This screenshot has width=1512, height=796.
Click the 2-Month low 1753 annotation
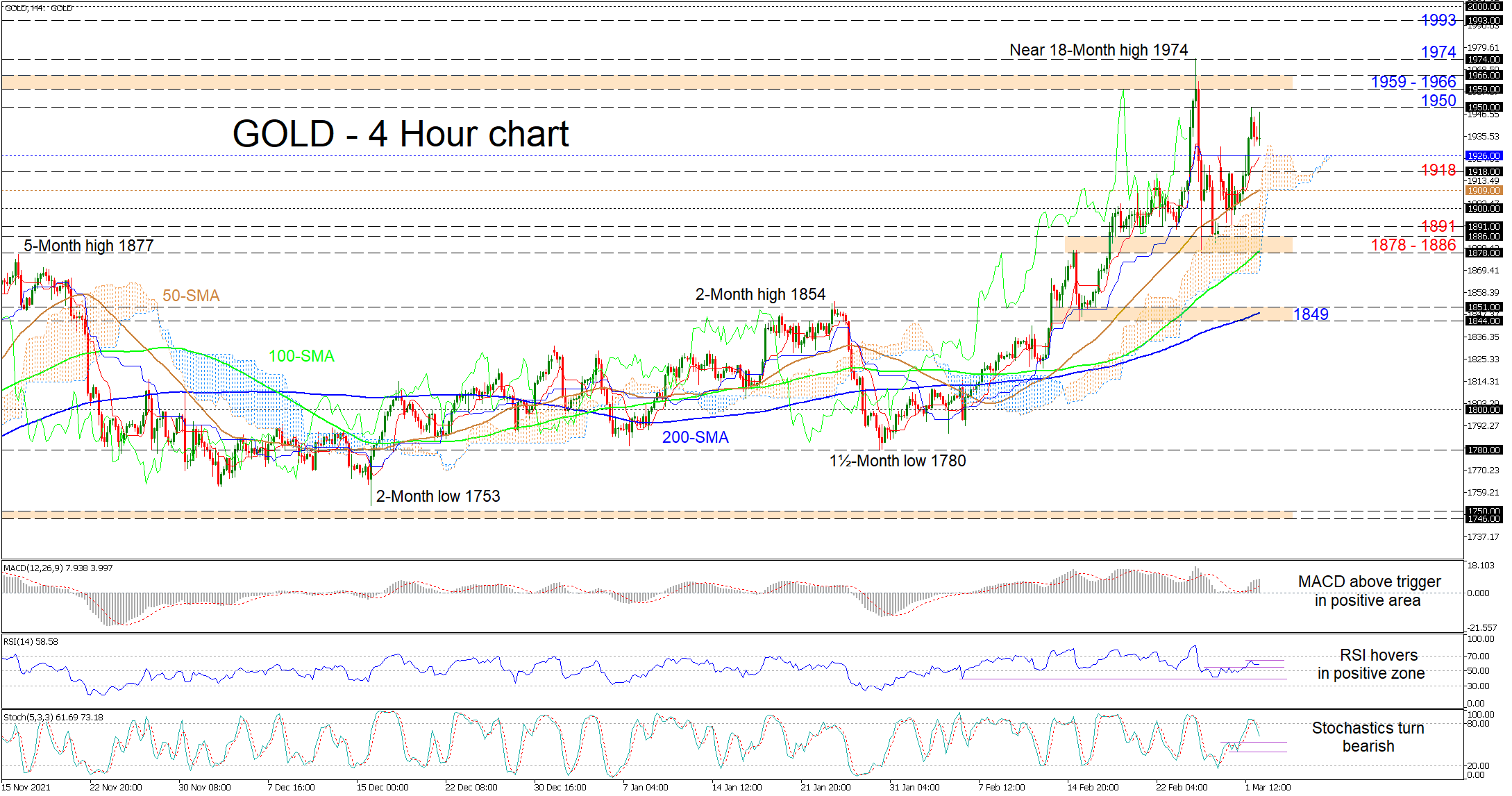(x=437, y=496)
